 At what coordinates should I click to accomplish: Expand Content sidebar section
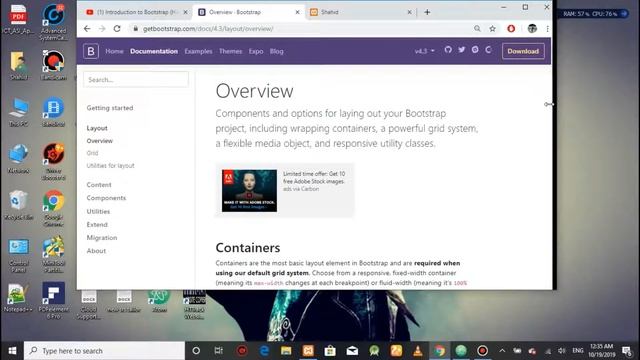coord(99,185)
